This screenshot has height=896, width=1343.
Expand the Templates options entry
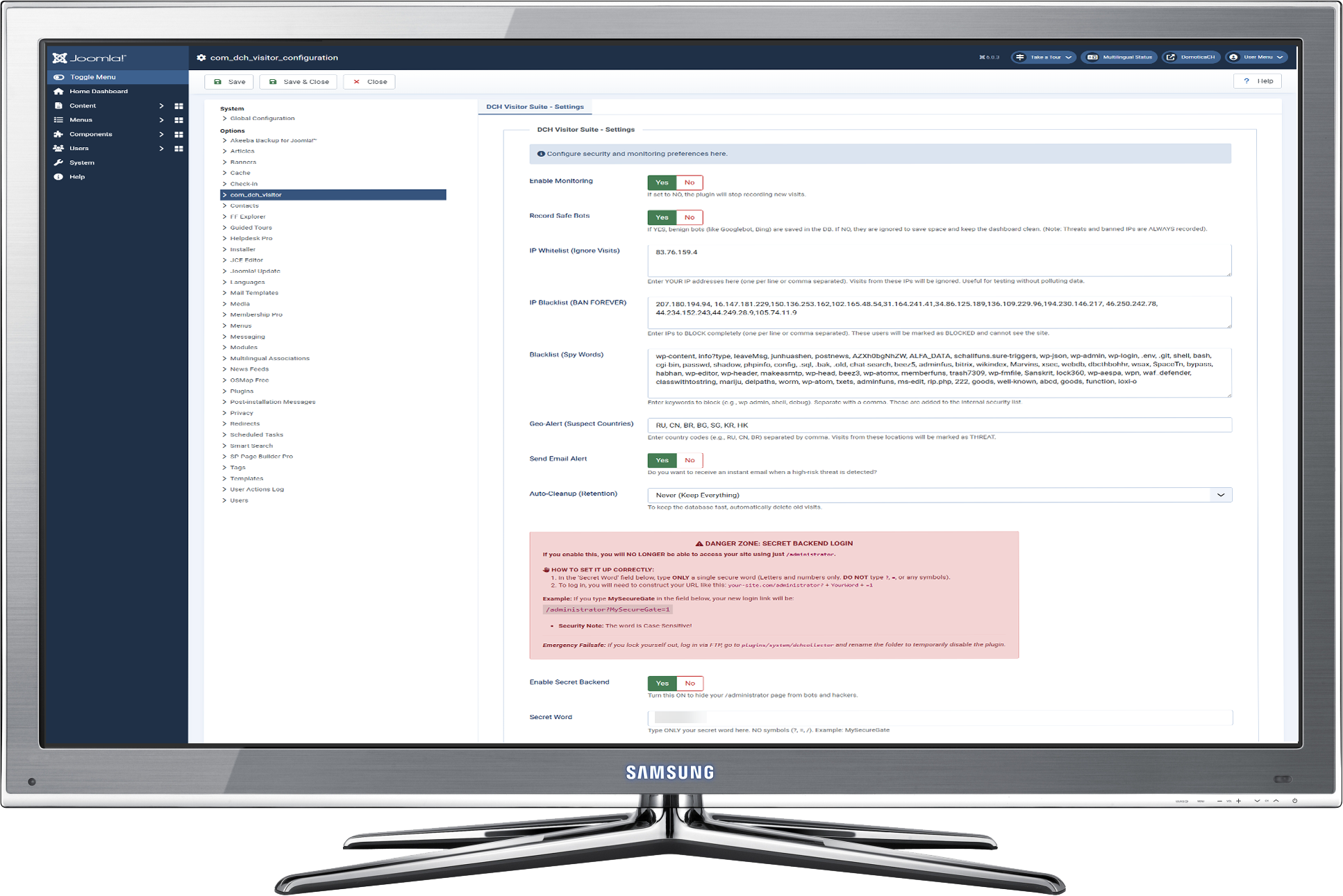click(248, 478)
